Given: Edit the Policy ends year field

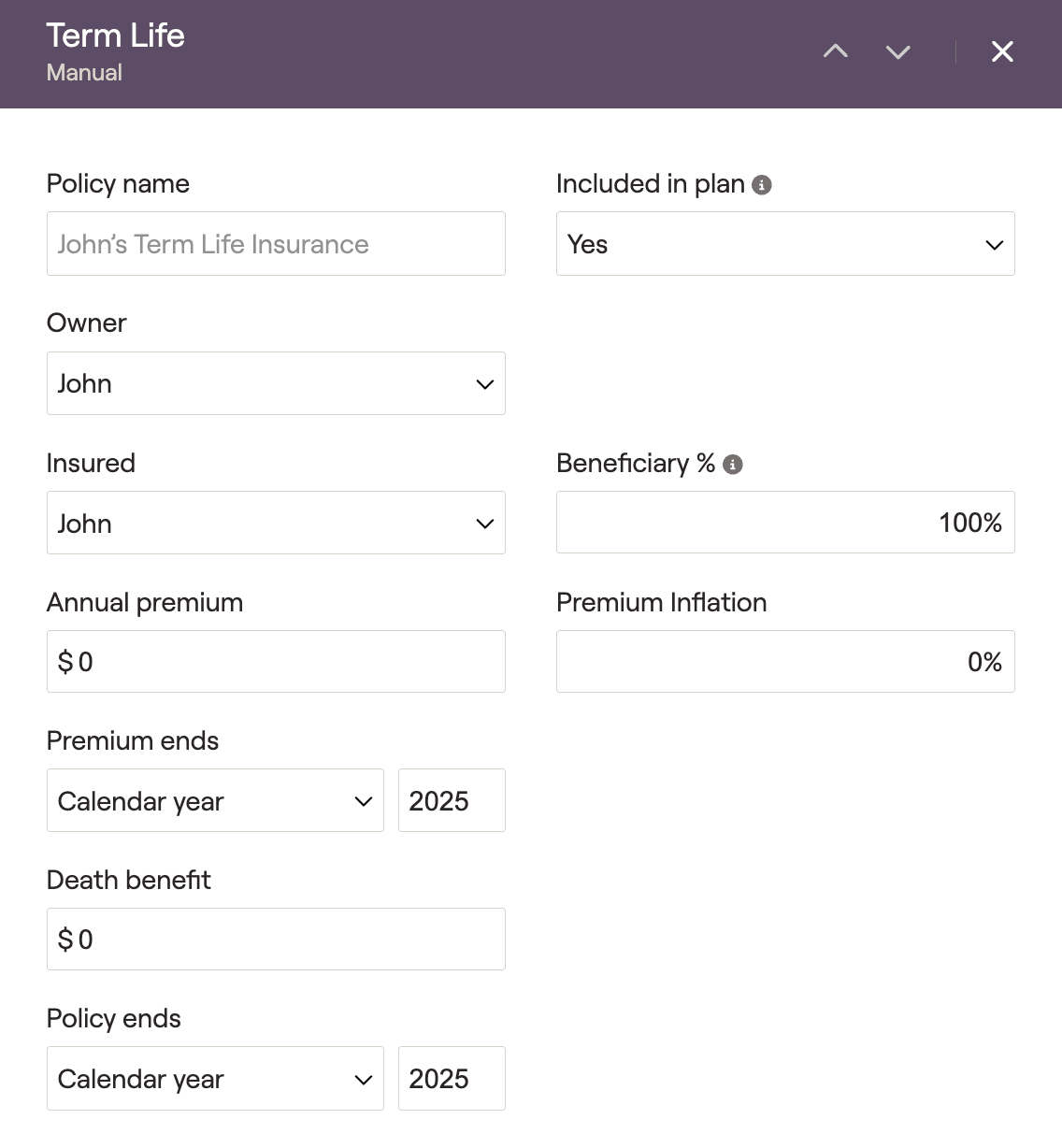Looking at the screenshot, I should pyautogui.click(x=452, y=1079).
